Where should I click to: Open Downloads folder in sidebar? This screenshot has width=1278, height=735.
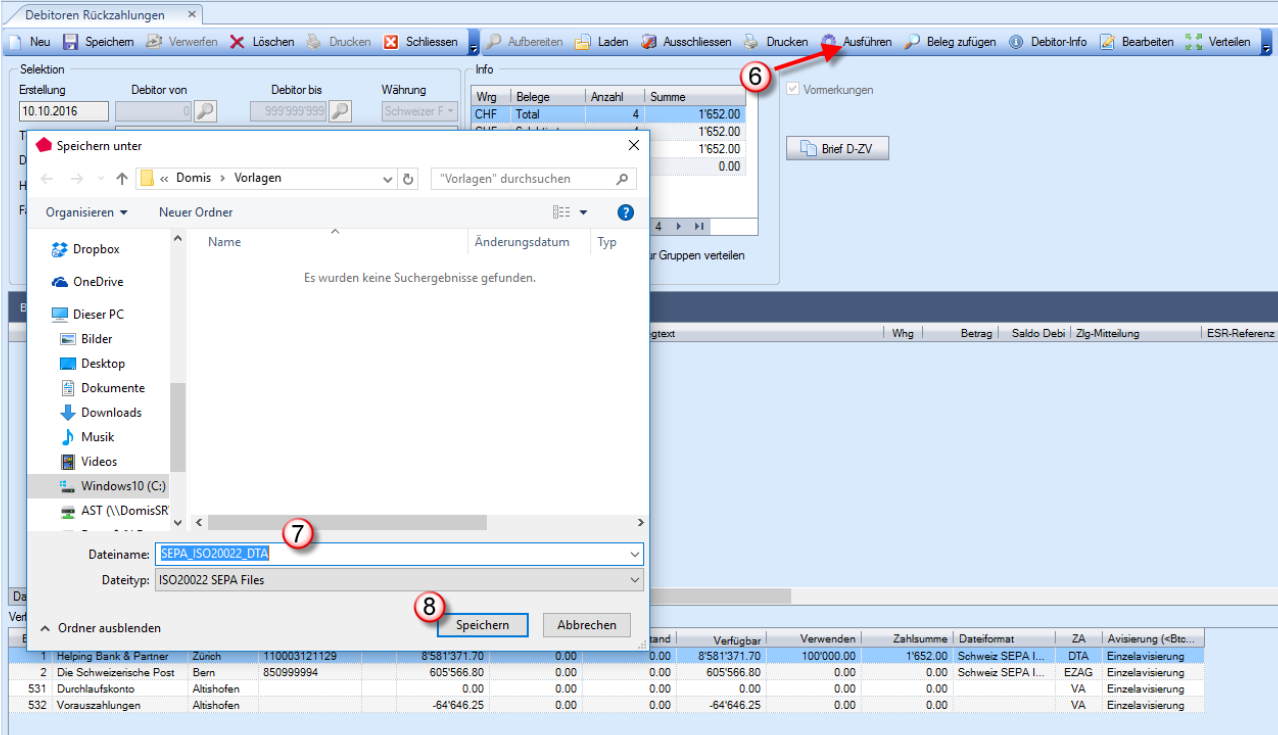point(111,412)
